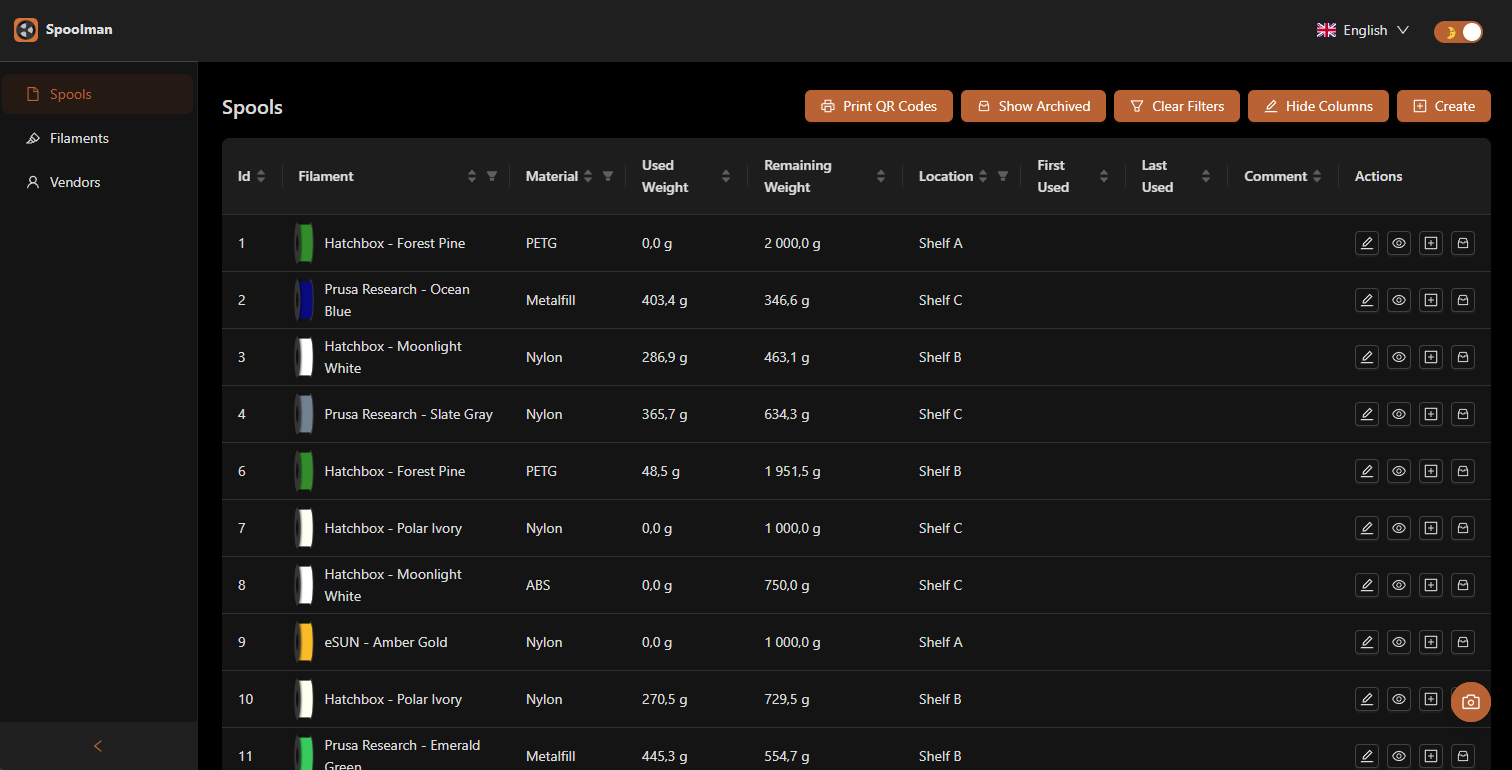The width and height of the screenshot is (1512, 770).
Task: Sort by the Remaining Weight column
Action: (x=879, y=175)
